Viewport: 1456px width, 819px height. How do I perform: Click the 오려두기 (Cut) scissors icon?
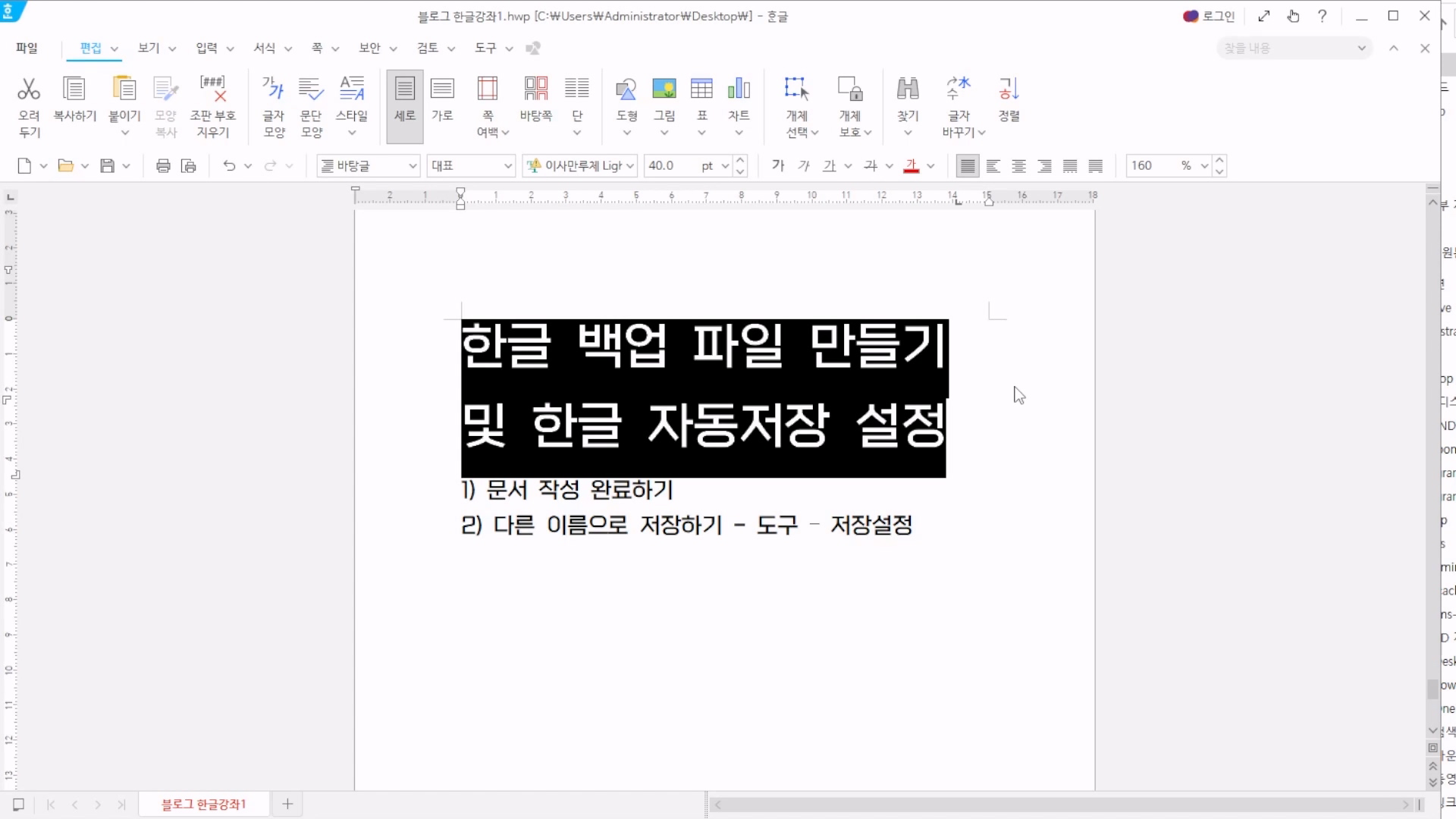29,89
